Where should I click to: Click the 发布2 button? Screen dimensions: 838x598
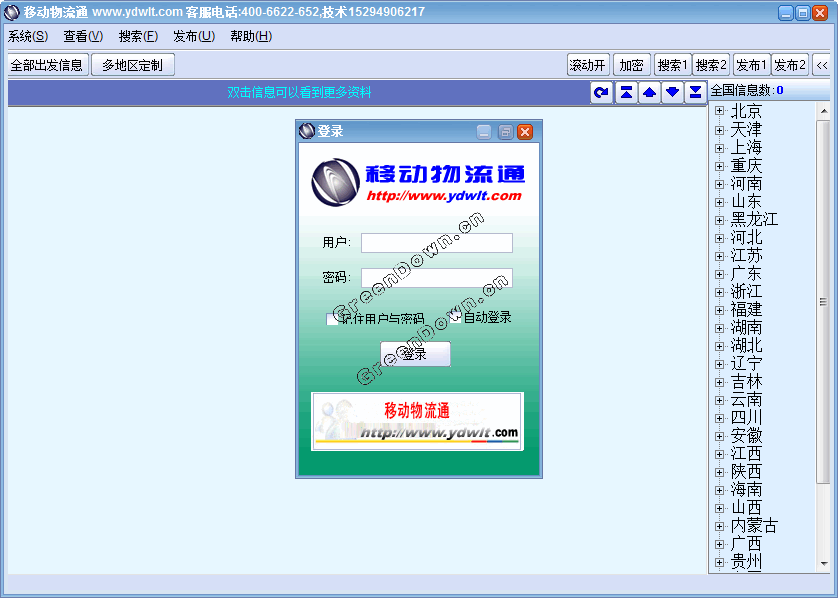click(x=790, y=65)
